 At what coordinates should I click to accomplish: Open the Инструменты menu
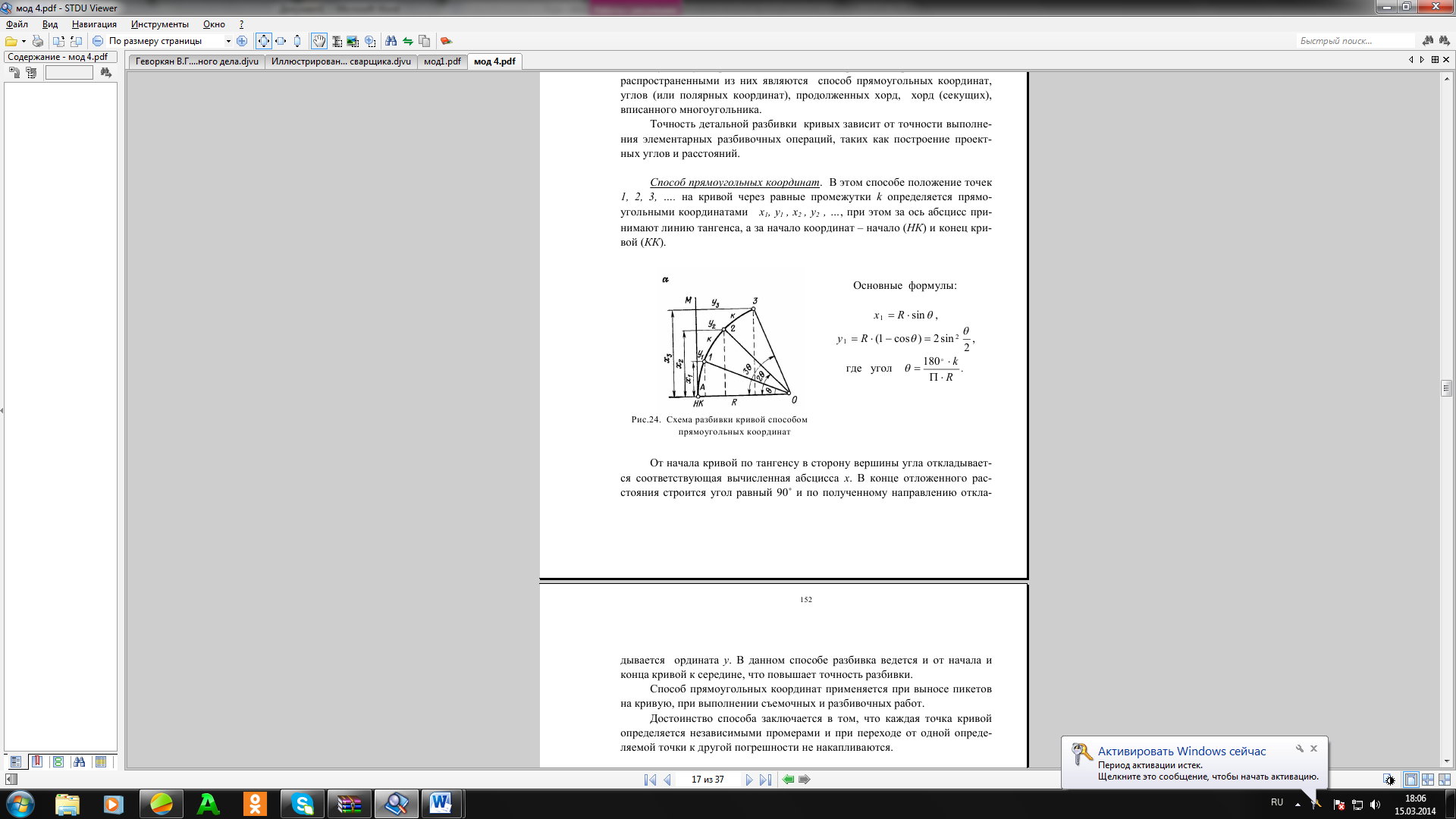pos(159,24)
